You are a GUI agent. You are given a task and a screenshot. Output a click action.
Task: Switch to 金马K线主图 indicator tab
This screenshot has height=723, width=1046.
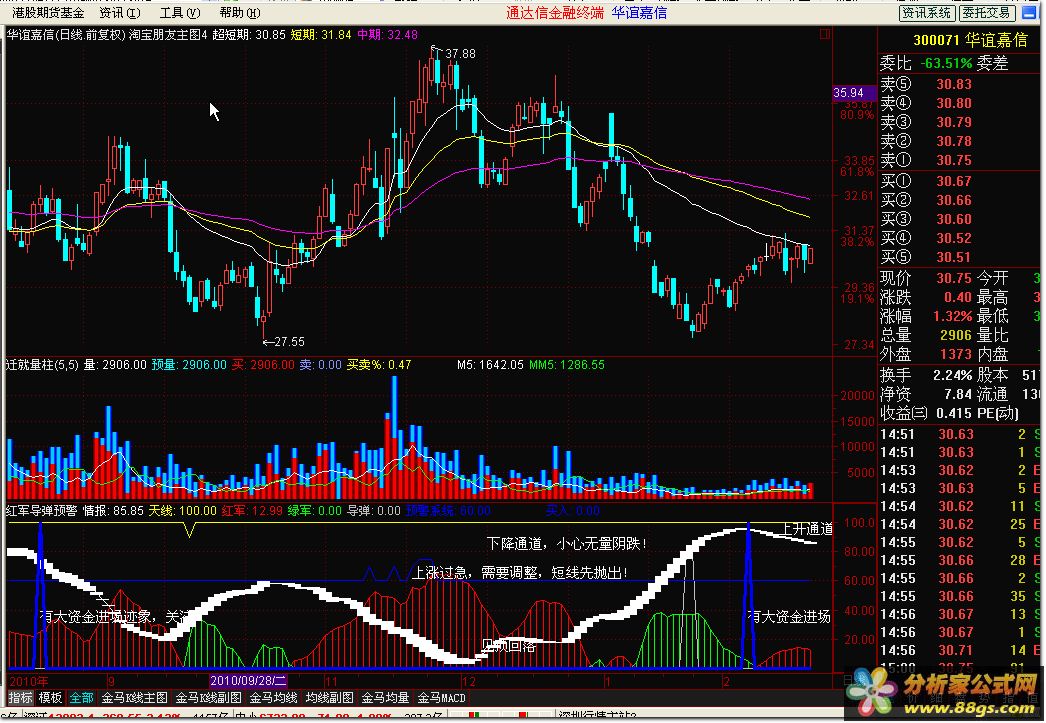pos(134,698)
